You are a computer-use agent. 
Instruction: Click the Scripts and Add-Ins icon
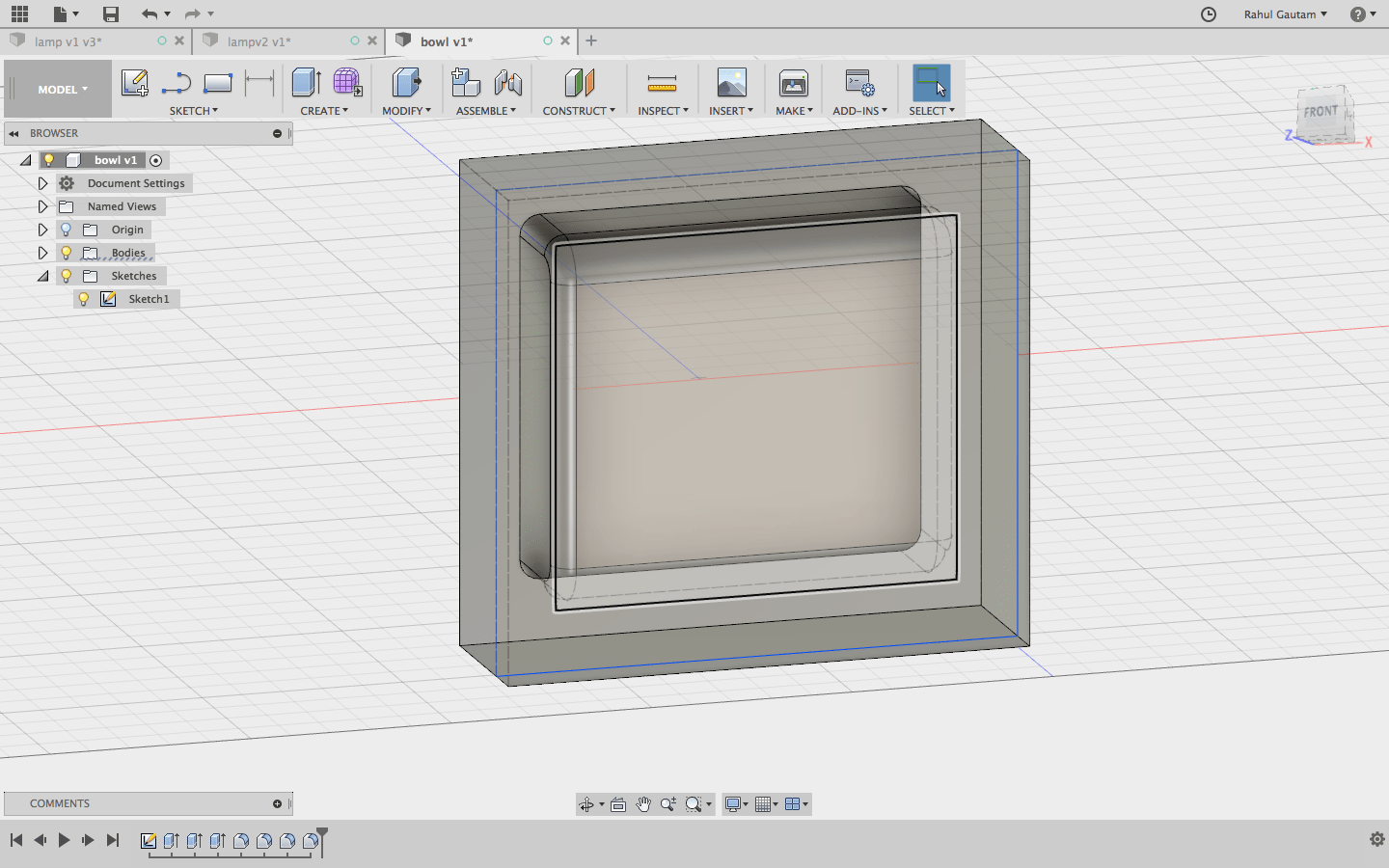(x=859, y=83)
